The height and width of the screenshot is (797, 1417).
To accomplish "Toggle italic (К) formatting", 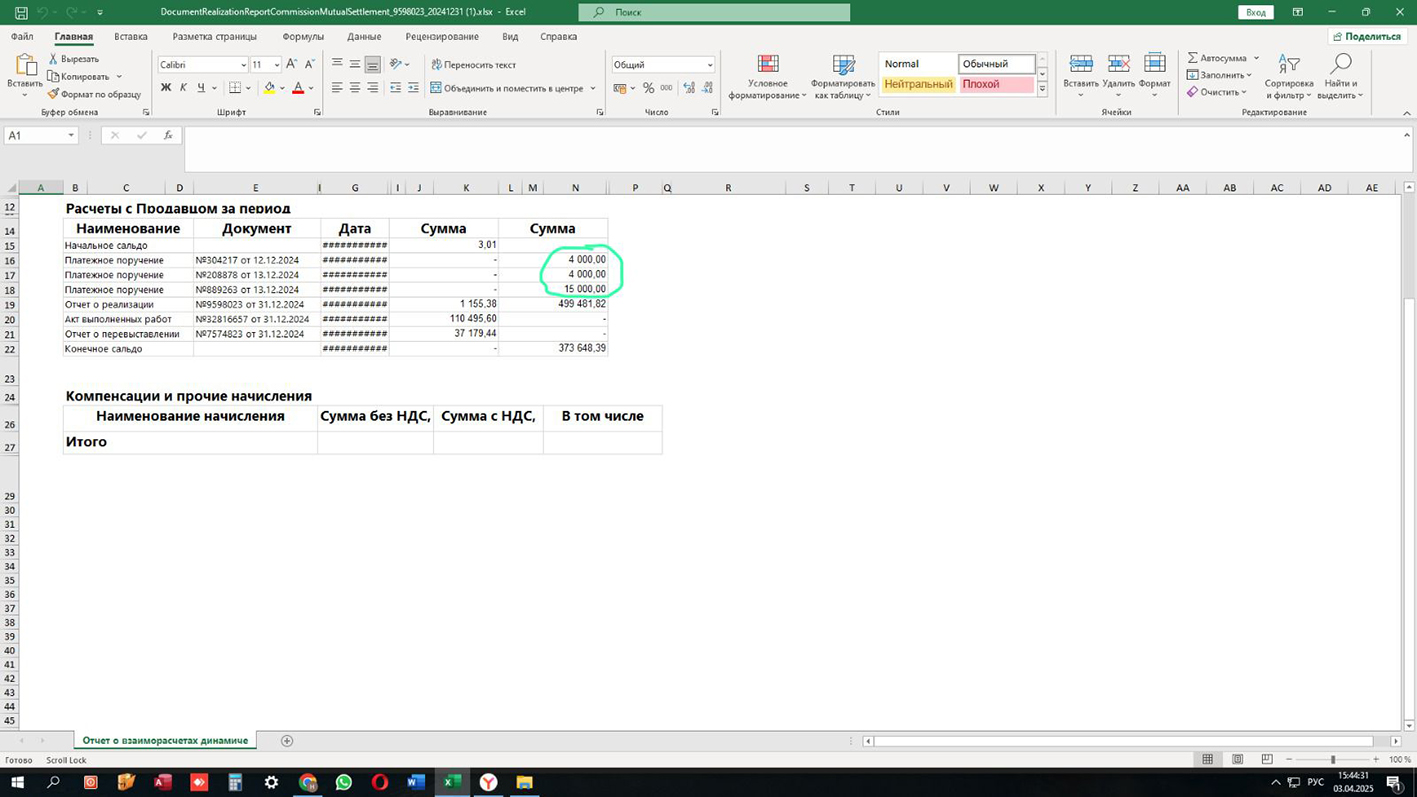I will 183,88.
